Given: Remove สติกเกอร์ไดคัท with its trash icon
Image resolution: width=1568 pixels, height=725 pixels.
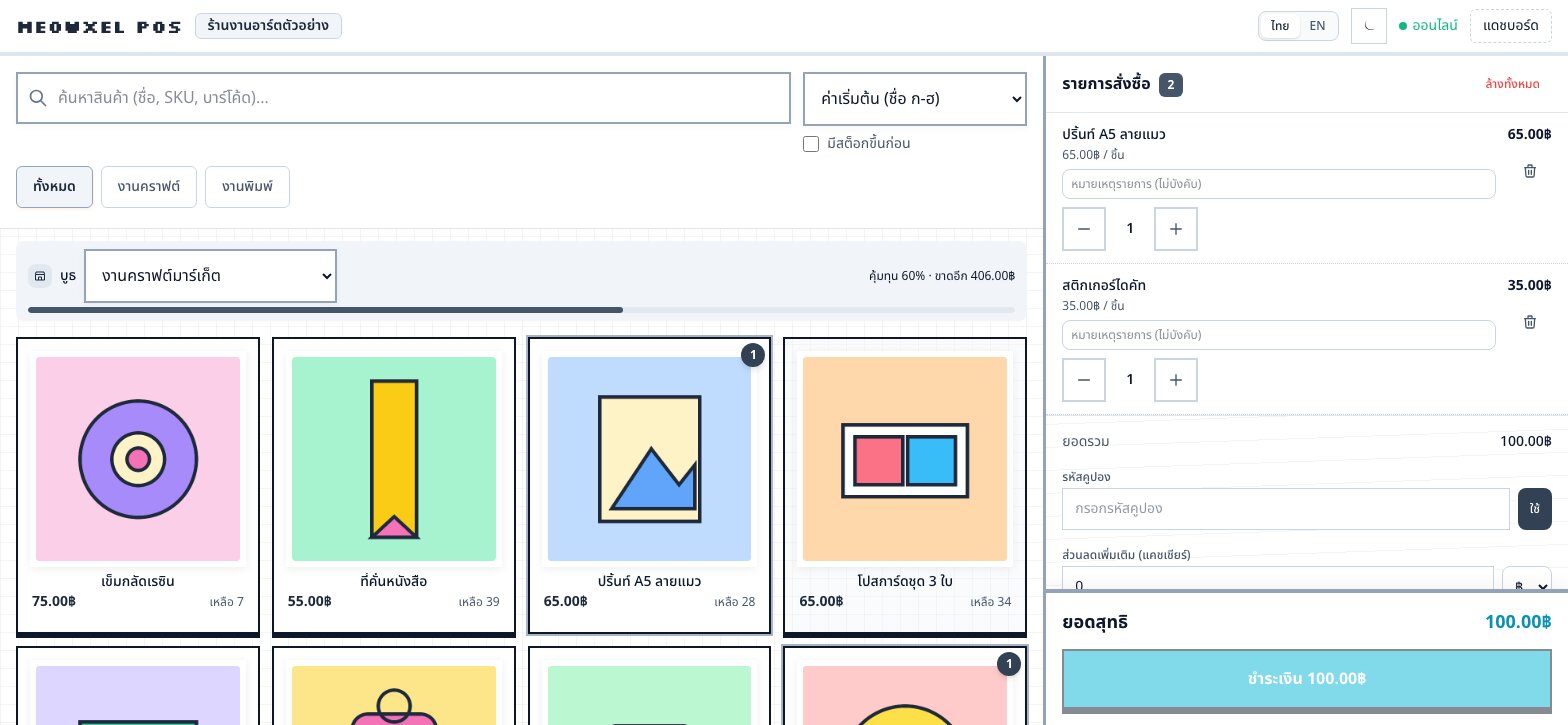Looking at the screenshot, I should [x=1529, y=322].
